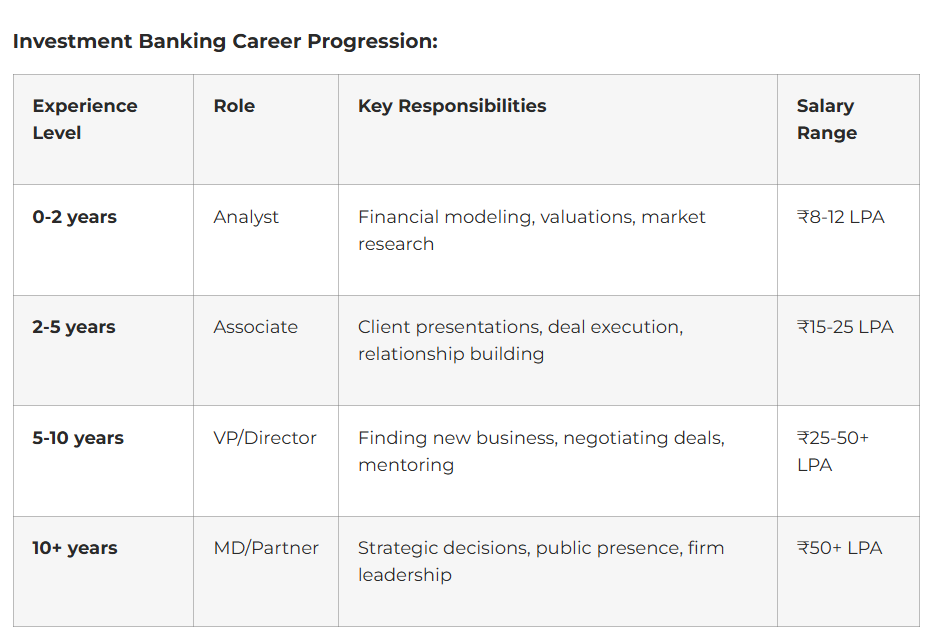This screenshot has height=638, width=935.
Task: Select the VP/Director role cell
Action: [x=264, y=438]
